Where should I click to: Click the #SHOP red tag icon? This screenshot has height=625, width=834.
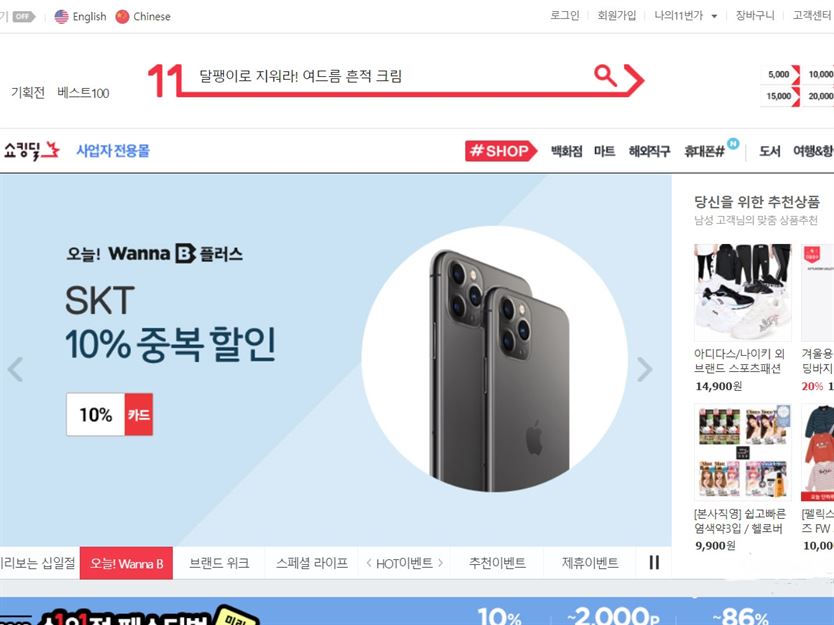pyautogui.click(x=501, y=151)
